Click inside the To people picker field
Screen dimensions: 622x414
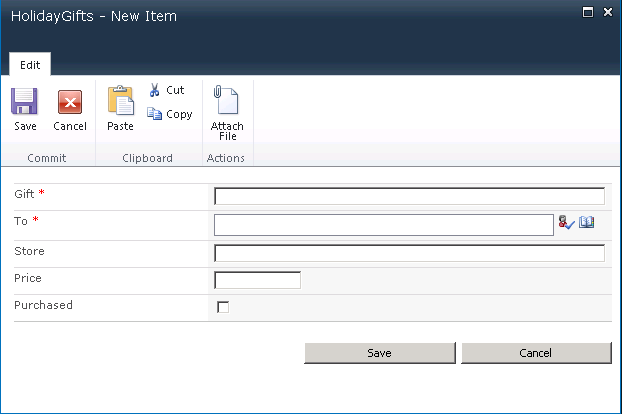384,225
